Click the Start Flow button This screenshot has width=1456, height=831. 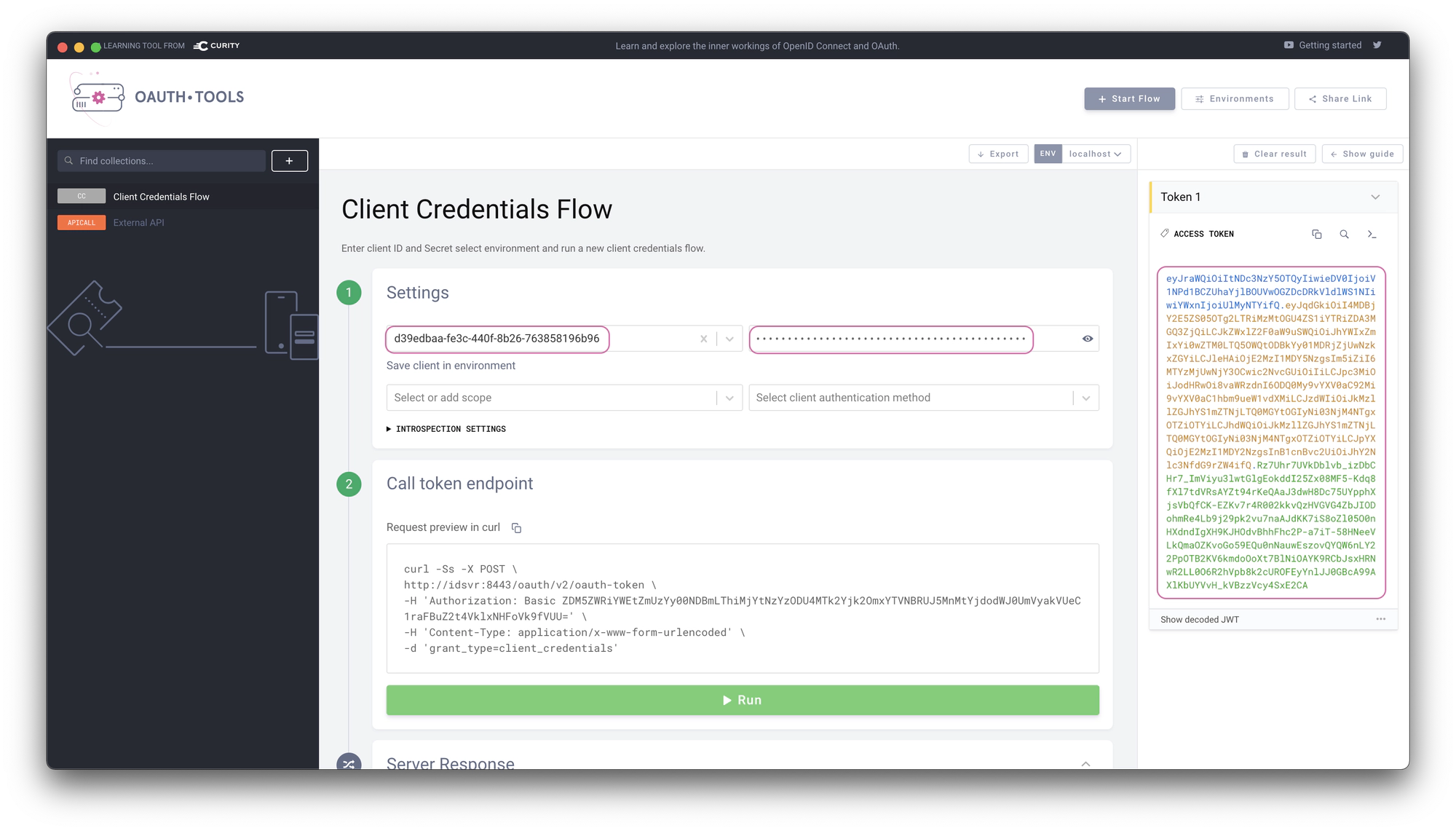1129,98
